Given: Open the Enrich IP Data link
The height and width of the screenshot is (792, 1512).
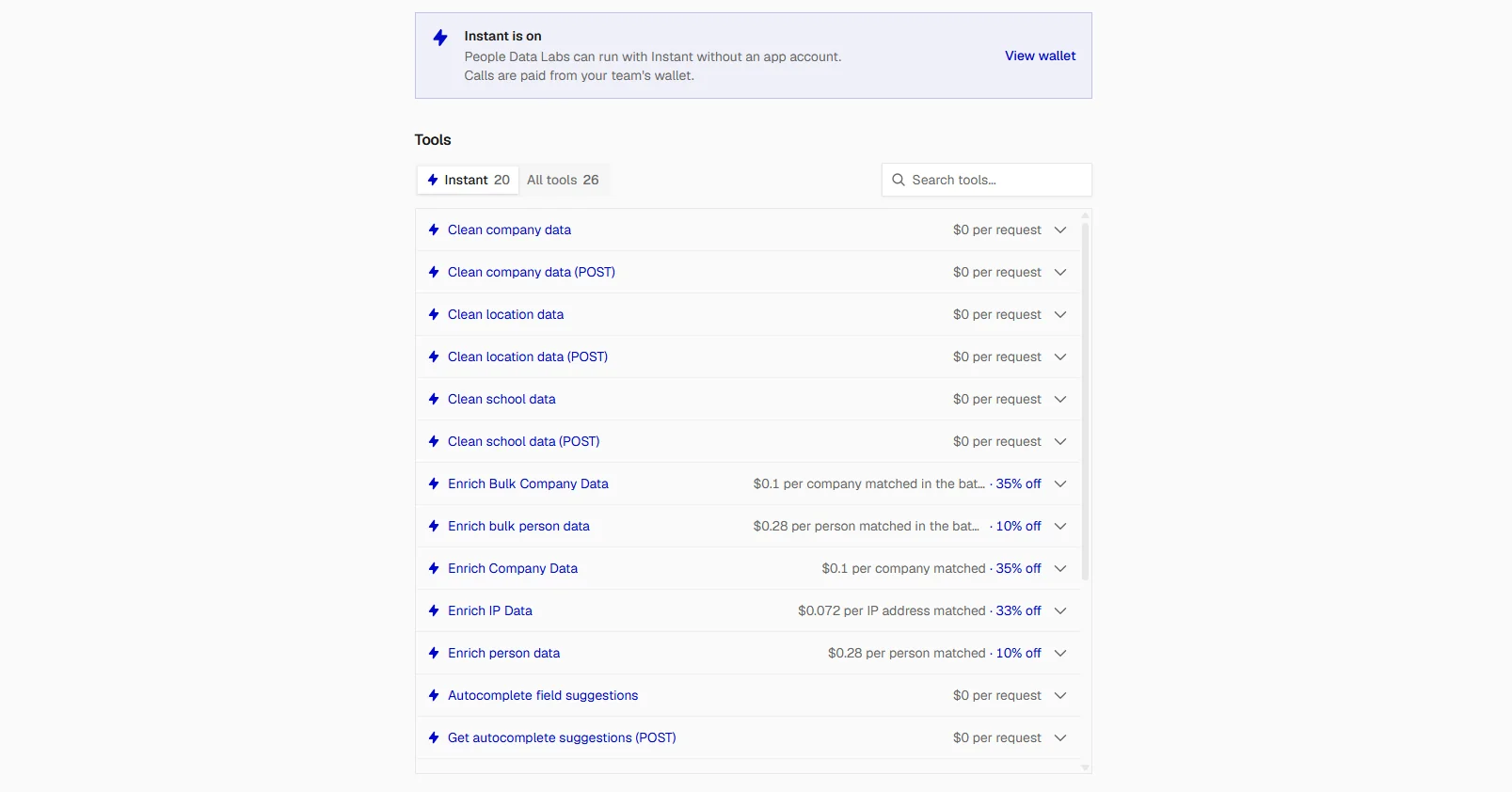Looking at the screenshot, I should point(490,610).
